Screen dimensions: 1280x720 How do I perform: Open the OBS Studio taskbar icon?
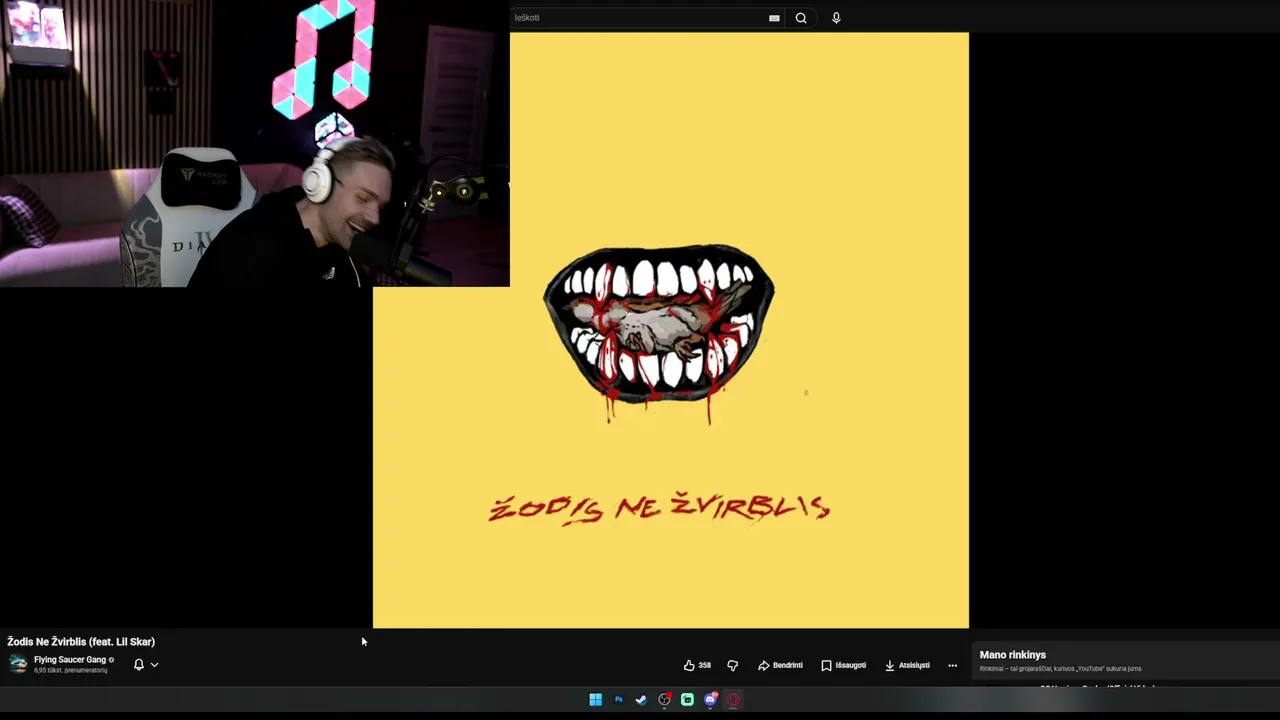pyautogui.click(x=664, y=700)
